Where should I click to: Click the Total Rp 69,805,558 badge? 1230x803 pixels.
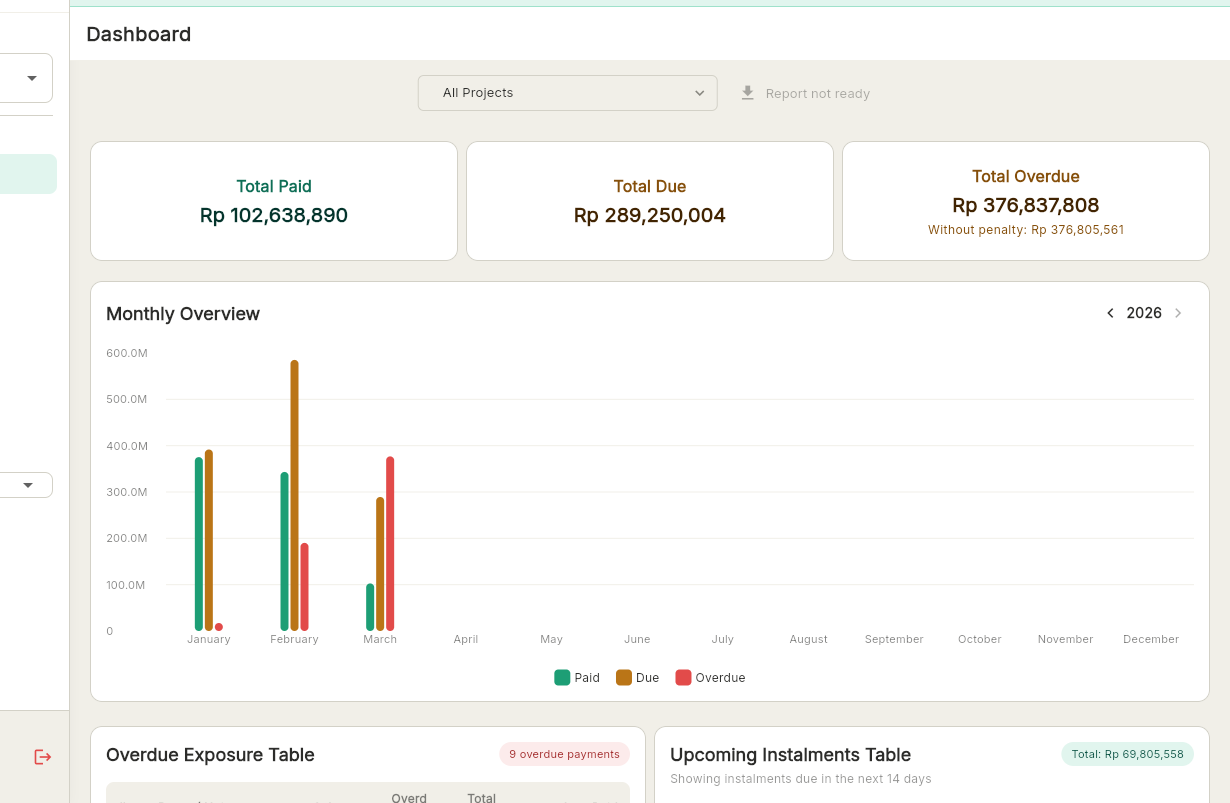click(x=1127, y=754)
